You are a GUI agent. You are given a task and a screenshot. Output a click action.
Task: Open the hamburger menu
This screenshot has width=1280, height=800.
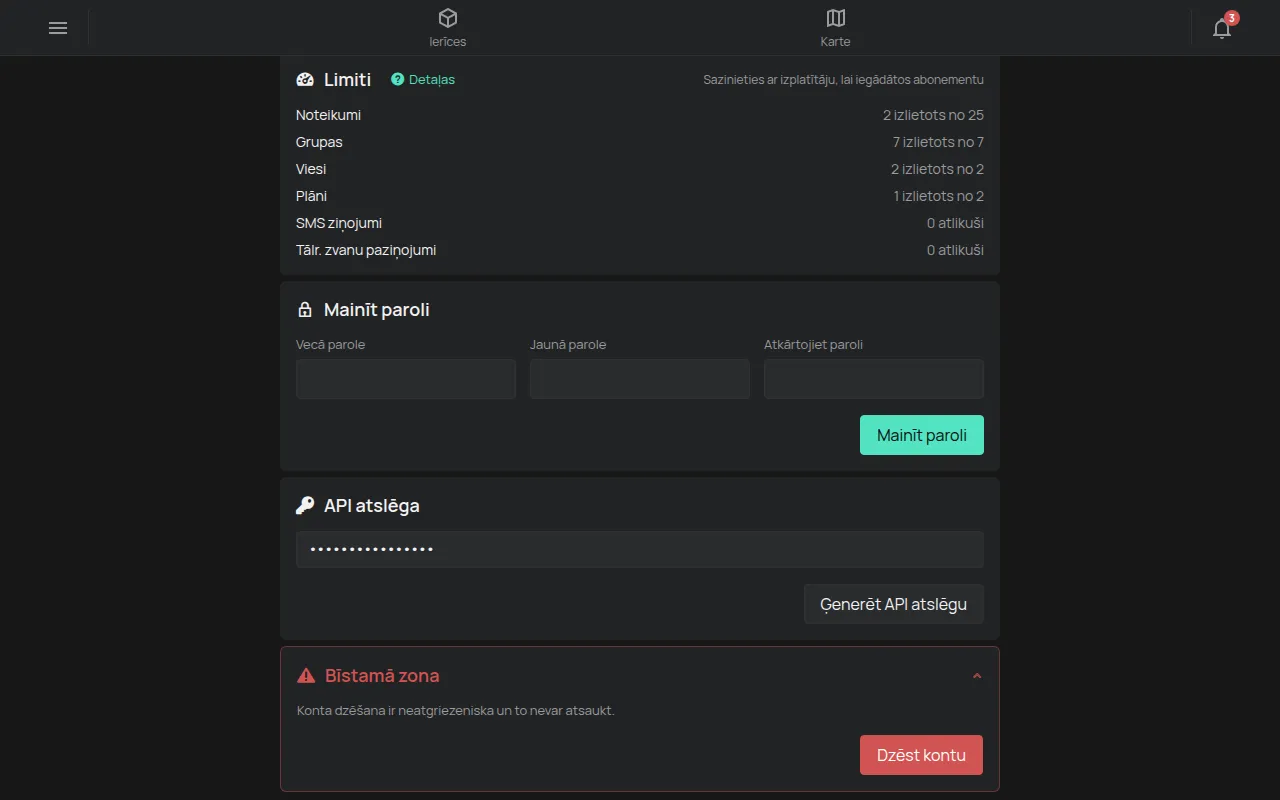(x=58, y=28)
